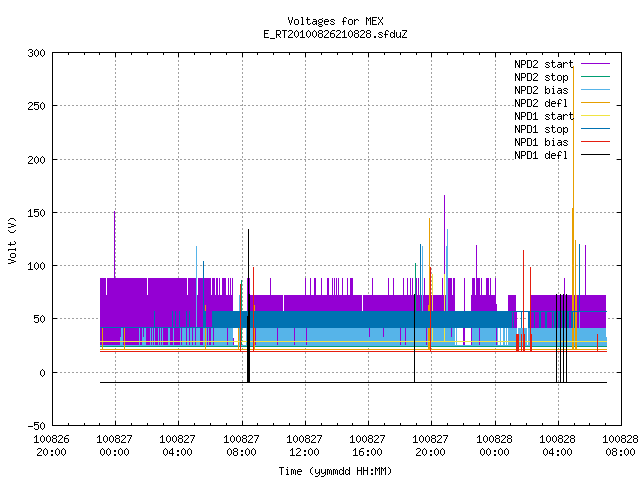Click the x-axis tick '100826 20:00'

51,446
